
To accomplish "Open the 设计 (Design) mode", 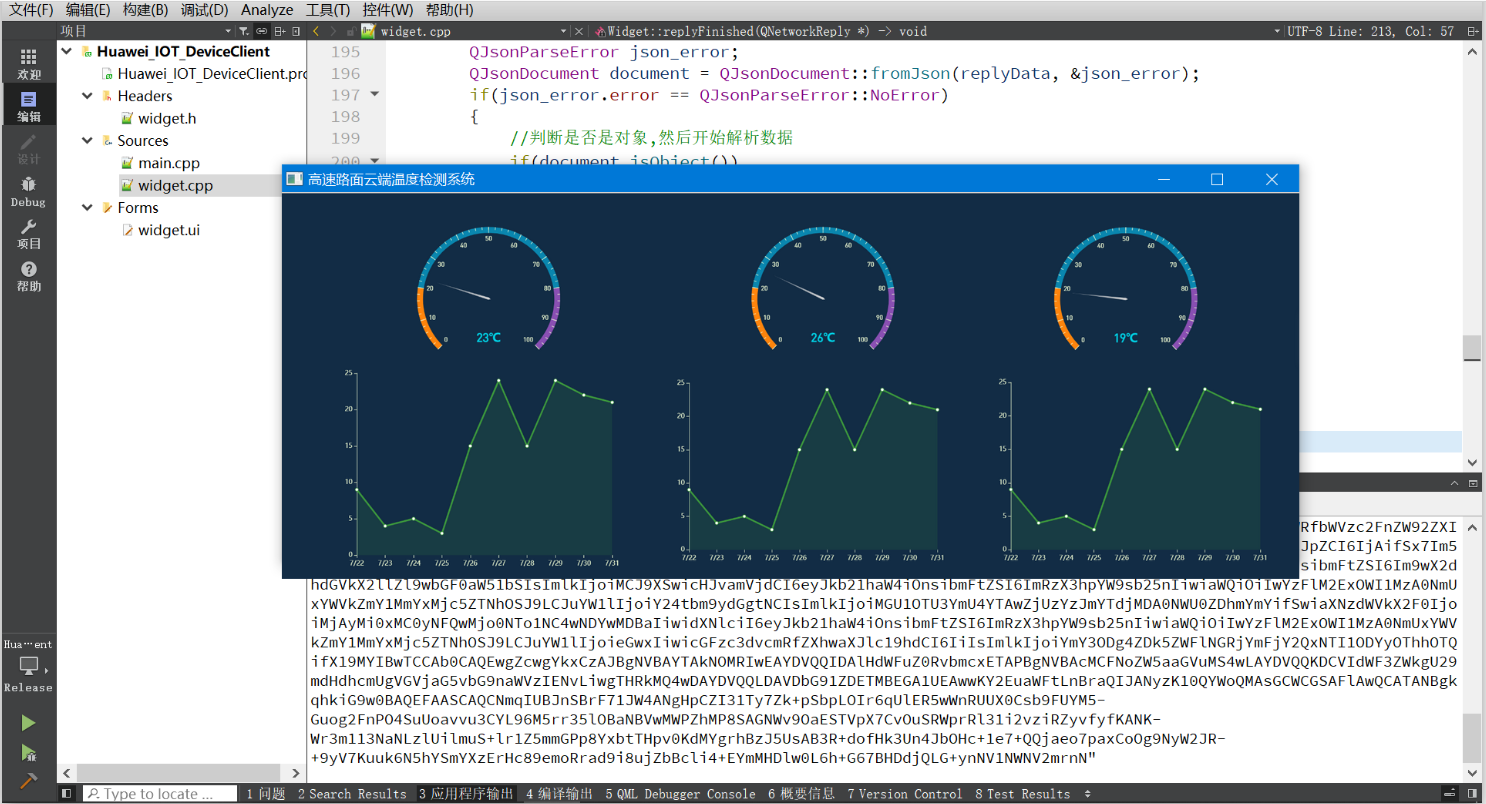I will (29, 149).
